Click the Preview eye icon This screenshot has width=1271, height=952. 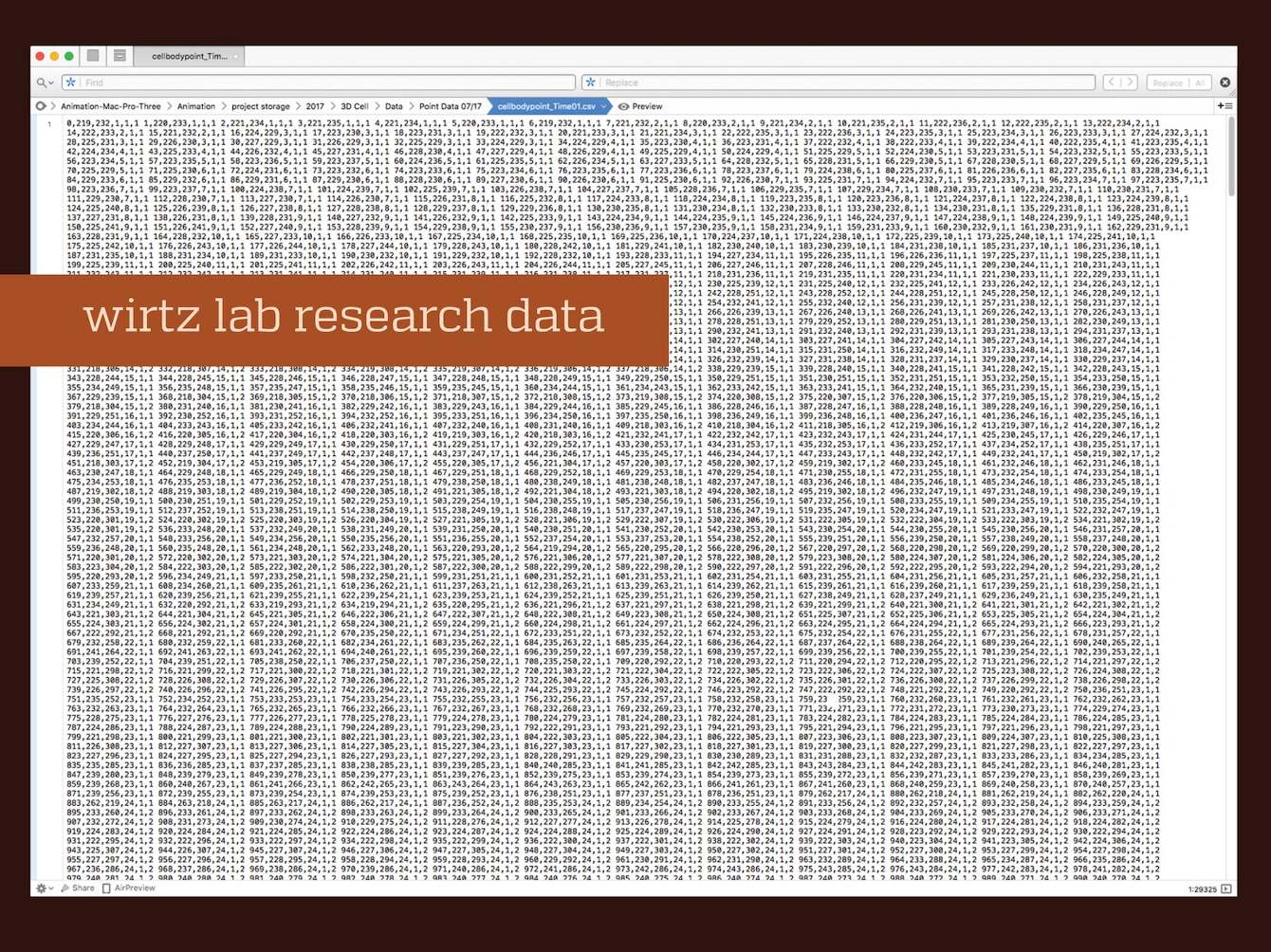[x=623, y=106]
